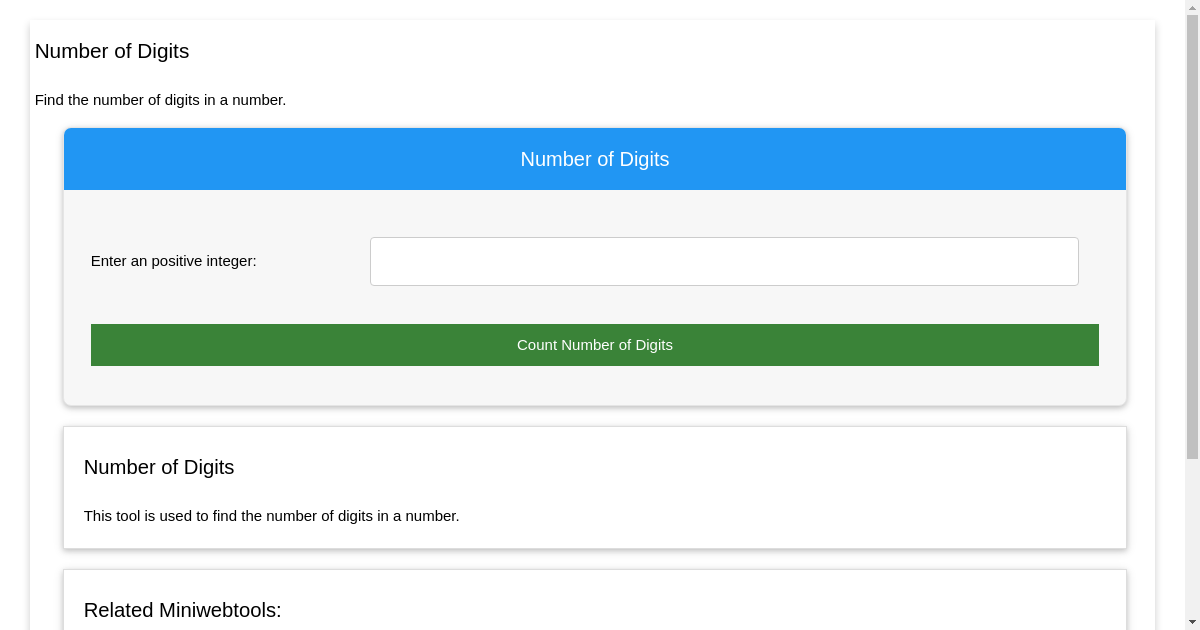The width and height of the screenshot is (1200, 630).
Task: Click the green submit bar
Action: [594, 344]
